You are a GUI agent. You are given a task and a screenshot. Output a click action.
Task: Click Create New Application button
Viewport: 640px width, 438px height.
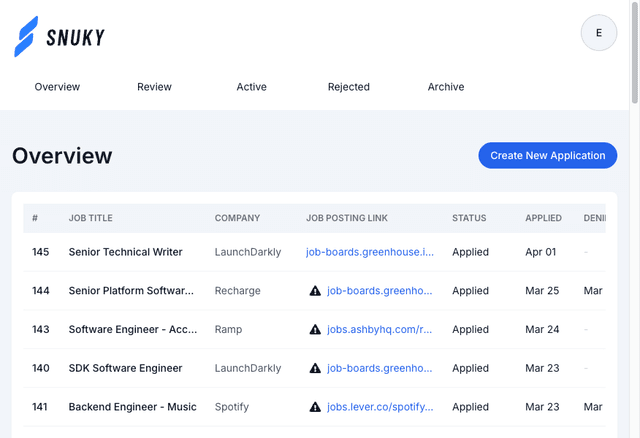(547, 155)
